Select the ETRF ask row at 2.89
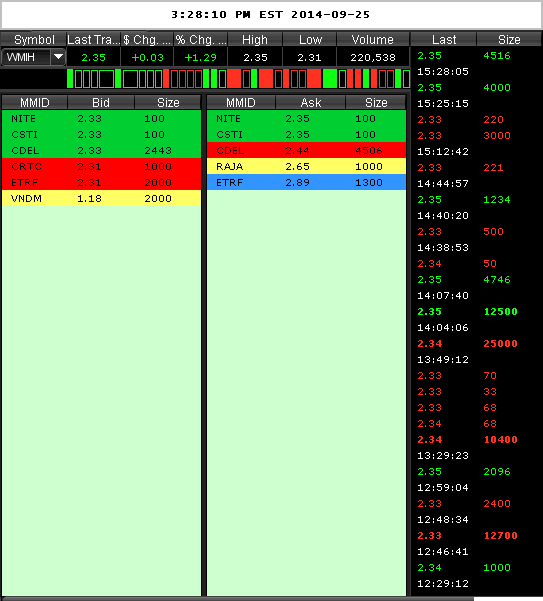The image size is (543, 601). point(307,182)
